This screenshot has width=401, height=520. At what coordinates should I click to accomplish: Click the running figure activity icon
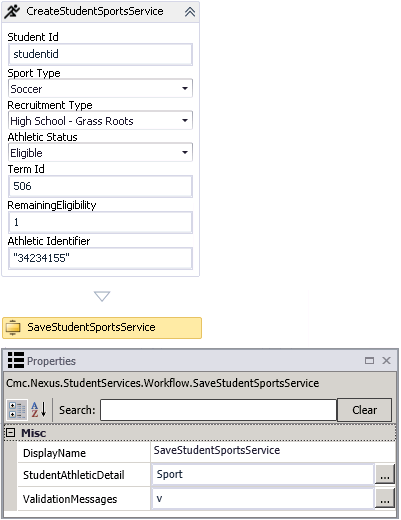click(x=12, y=11)
